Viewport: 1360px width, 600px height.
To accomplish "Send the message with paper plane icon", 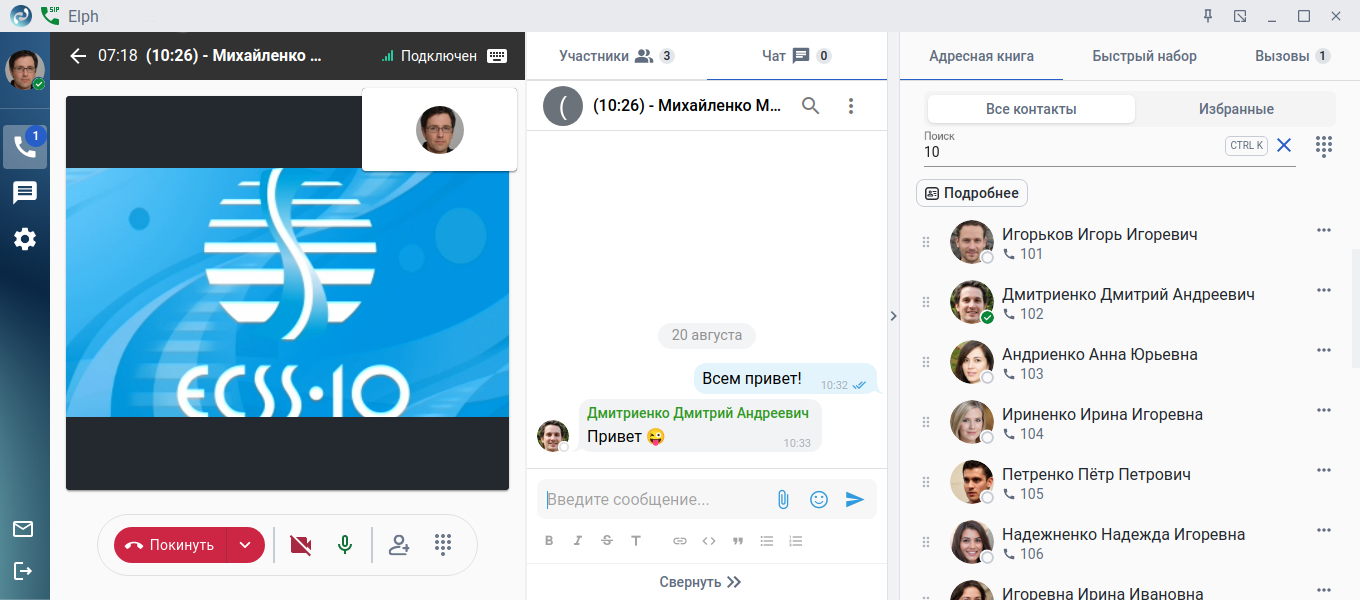I will tap(854, 499).
